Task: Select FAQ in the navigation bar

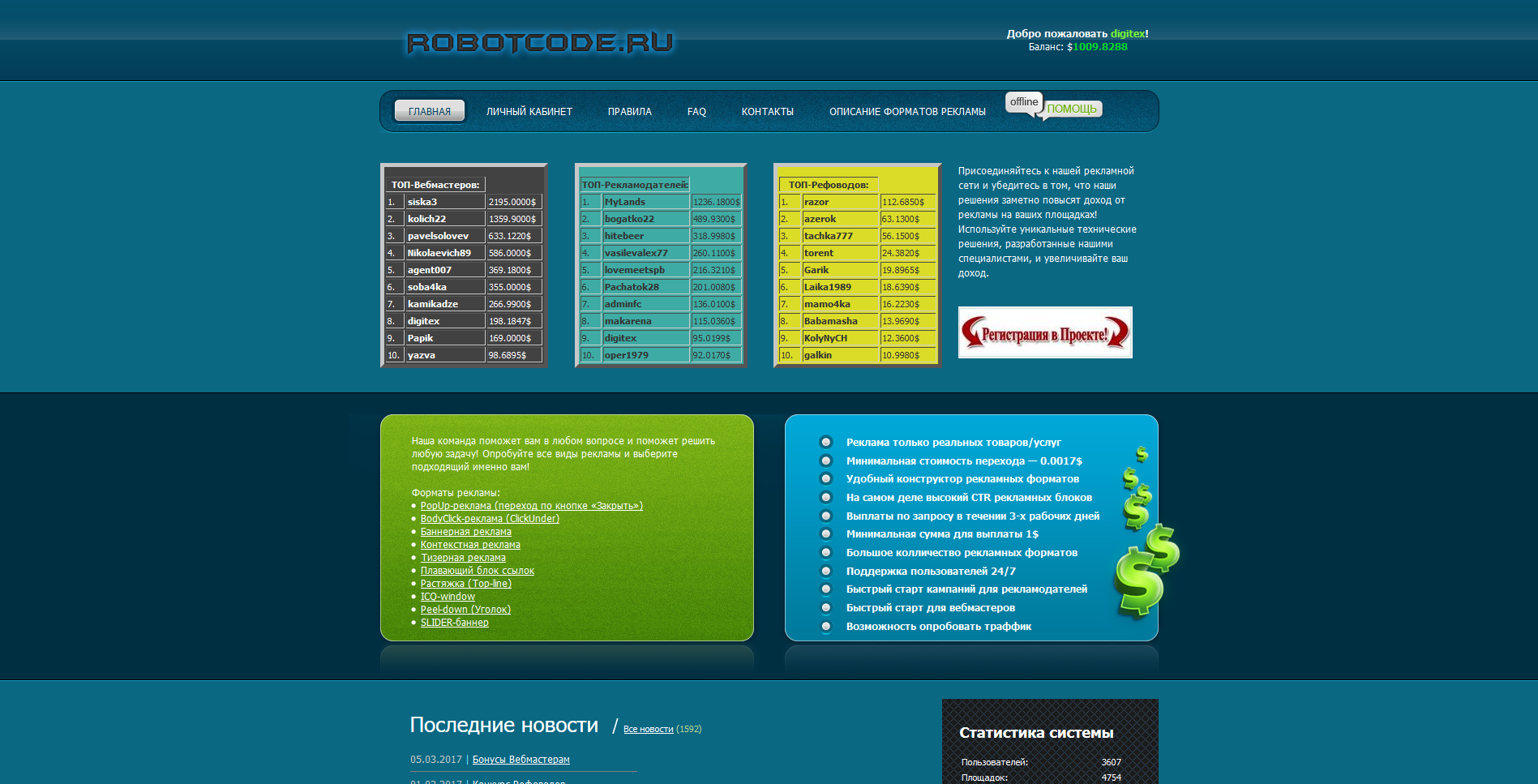Action: click(696, 112)
